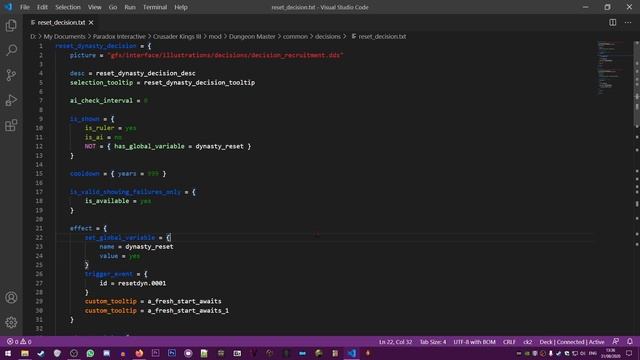Click 'Deck | Connected | Active' status item
Image resolution: width=640 pixels, height=360 pixels.
[x=572, y=342]
